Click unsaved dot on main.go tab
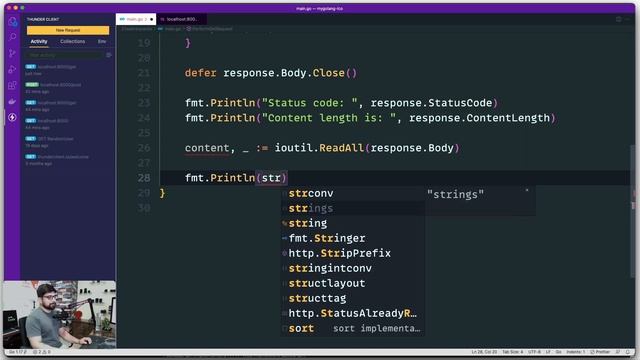Screen dimensions: 640x360 click(x=151, y=19)
